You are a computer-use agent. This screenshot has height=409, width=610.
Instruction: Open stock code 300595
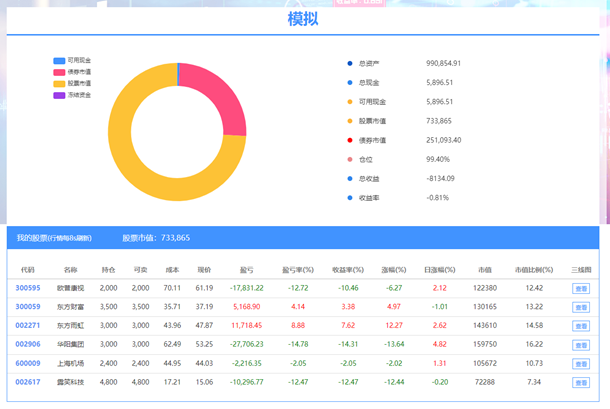click(27, 288)
